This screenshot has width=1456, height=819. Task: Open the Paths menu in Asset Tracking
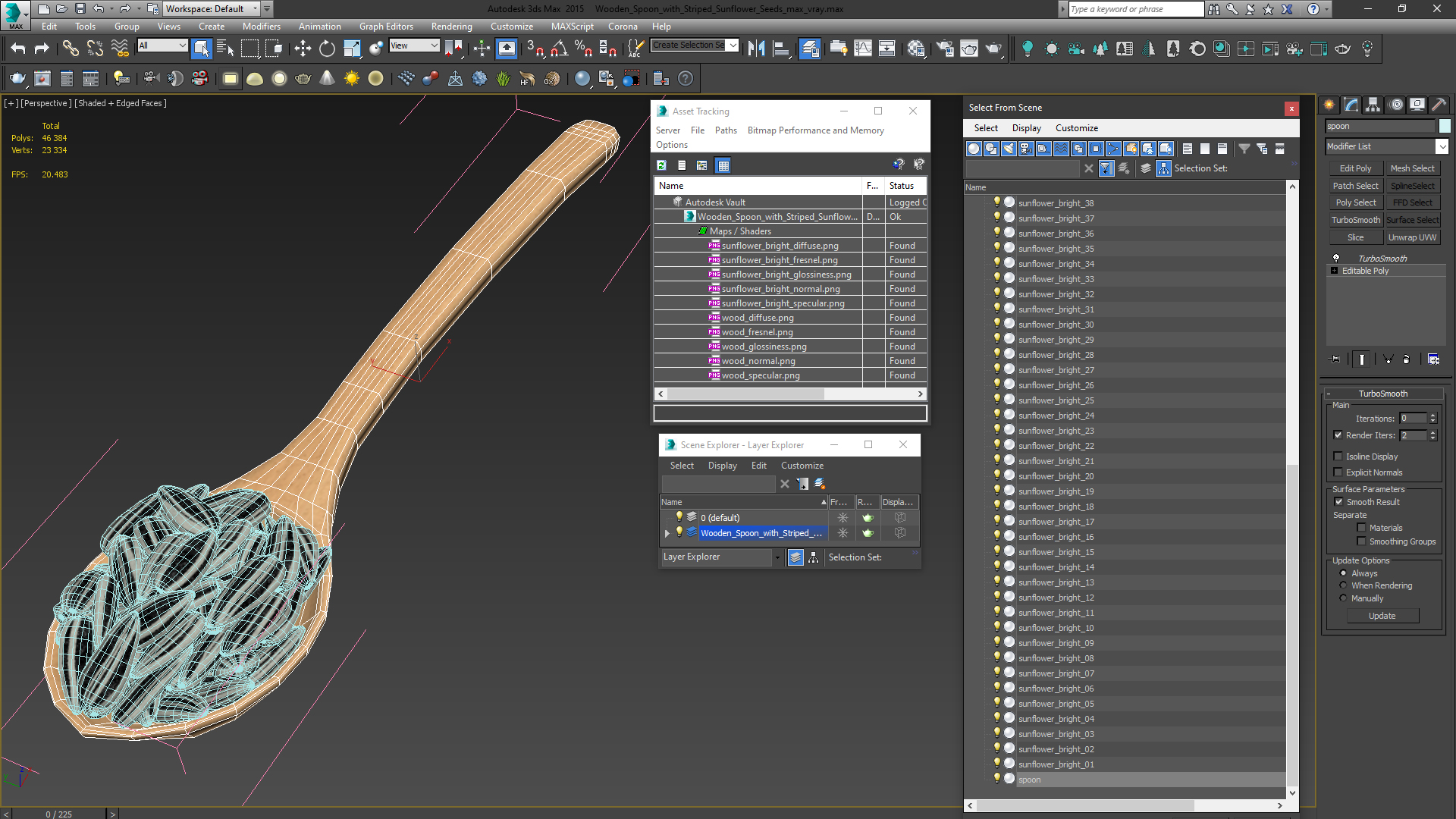(x=725, y=130)
